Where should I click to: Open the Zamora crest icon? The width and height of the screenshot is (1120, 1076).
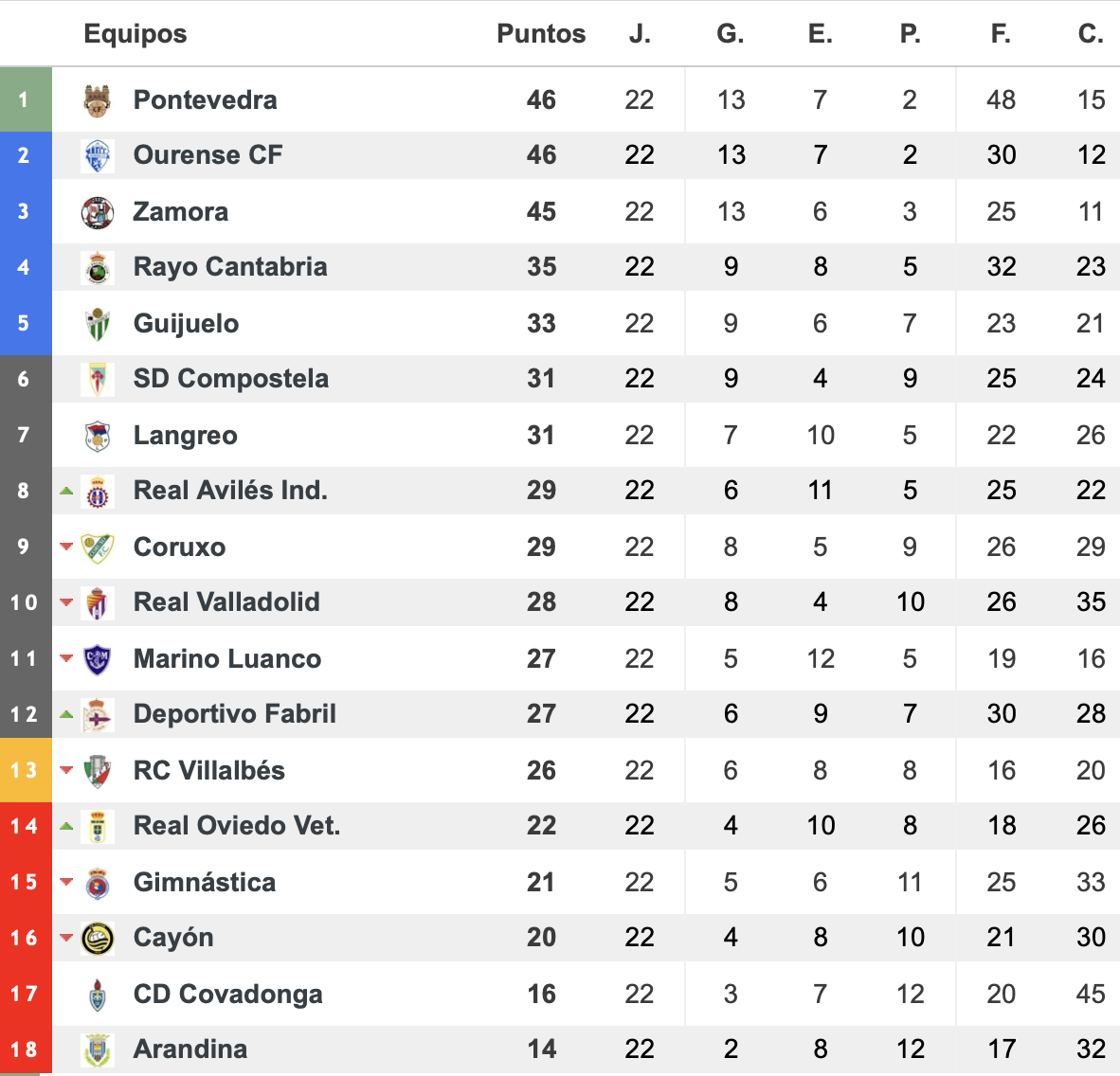tap(98, 212)
